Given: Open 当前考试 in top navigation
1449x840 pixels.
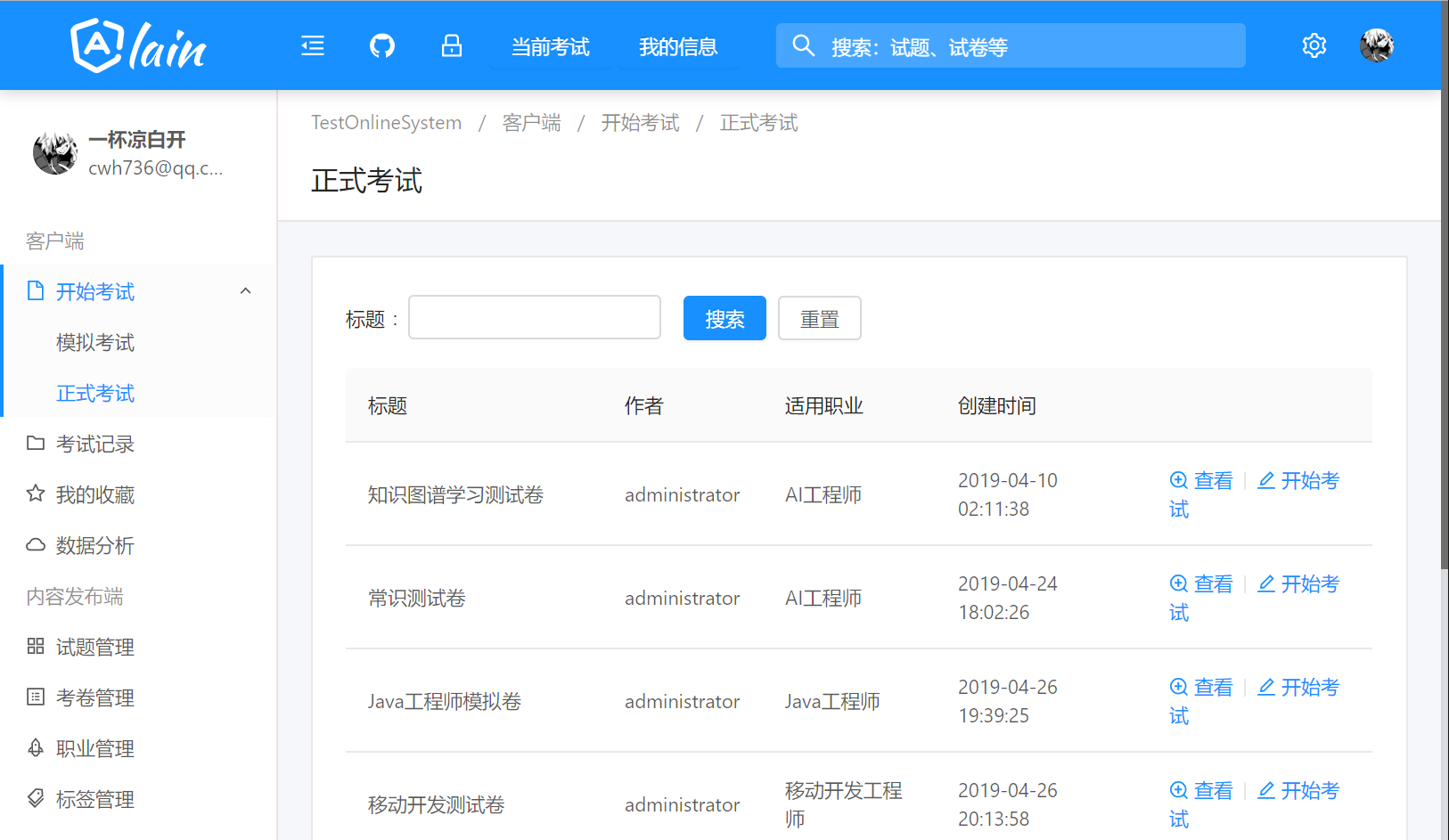Looking at the screenshot, I should pyautogui.click(x=550, y=47).
